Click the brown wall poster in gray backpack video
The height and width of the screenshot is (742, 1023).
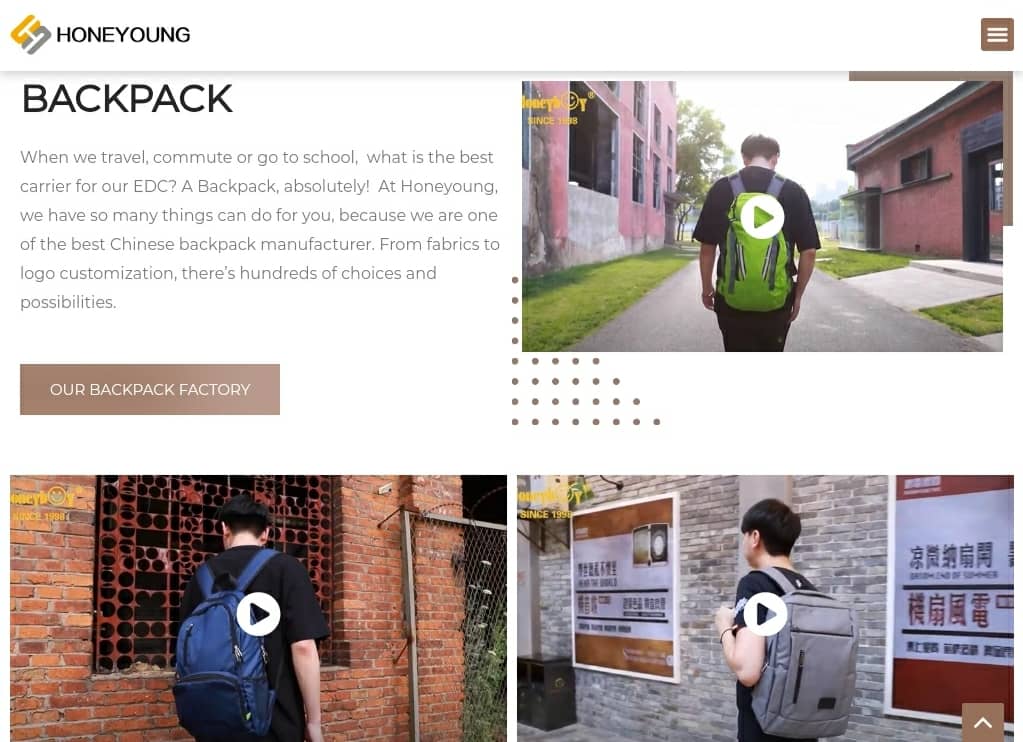click(624, 589)
